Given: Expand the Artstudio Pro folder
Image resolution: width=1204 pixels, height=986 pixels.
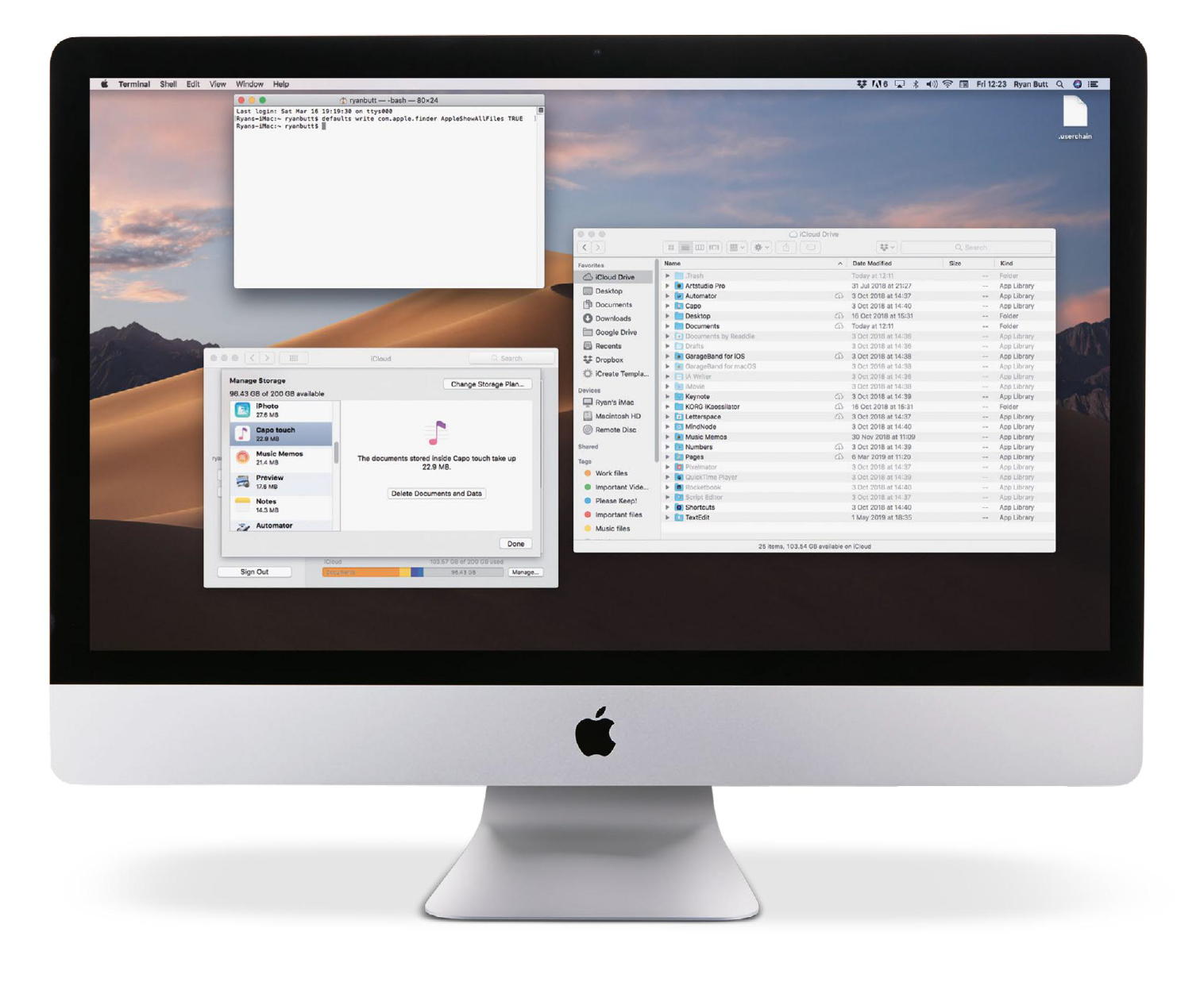Looking at the screenshot, I should click(x=668, y=286).
